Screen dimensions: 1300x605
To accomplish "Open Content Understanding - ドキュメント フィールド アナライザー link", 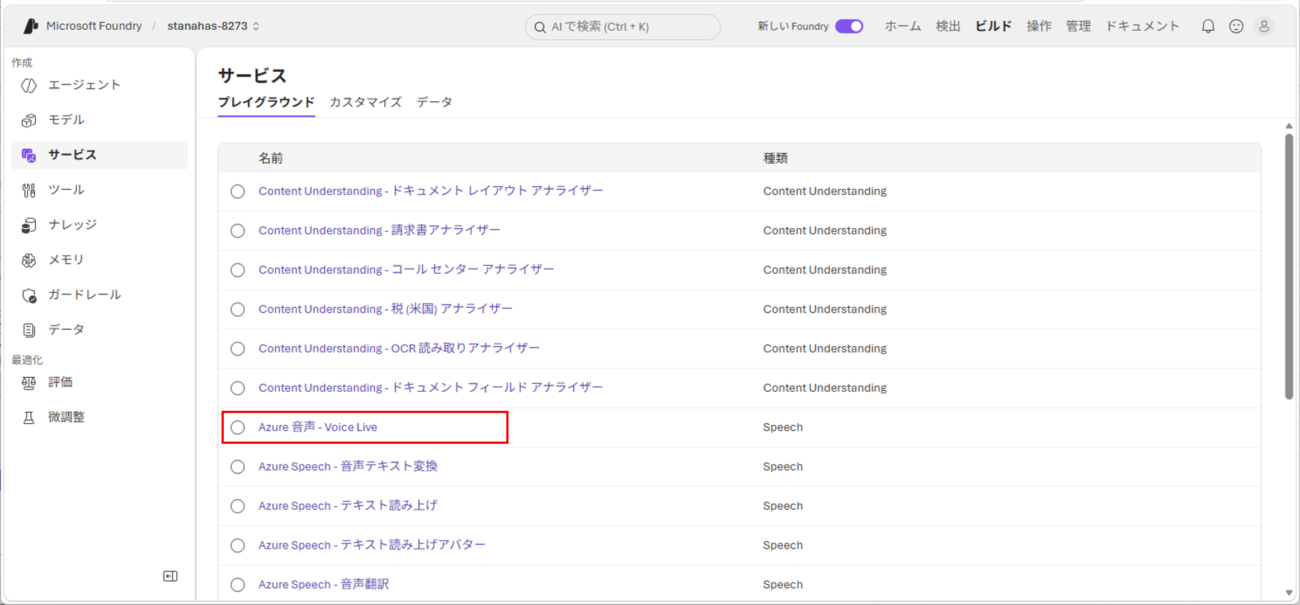I will click(431, 388).
